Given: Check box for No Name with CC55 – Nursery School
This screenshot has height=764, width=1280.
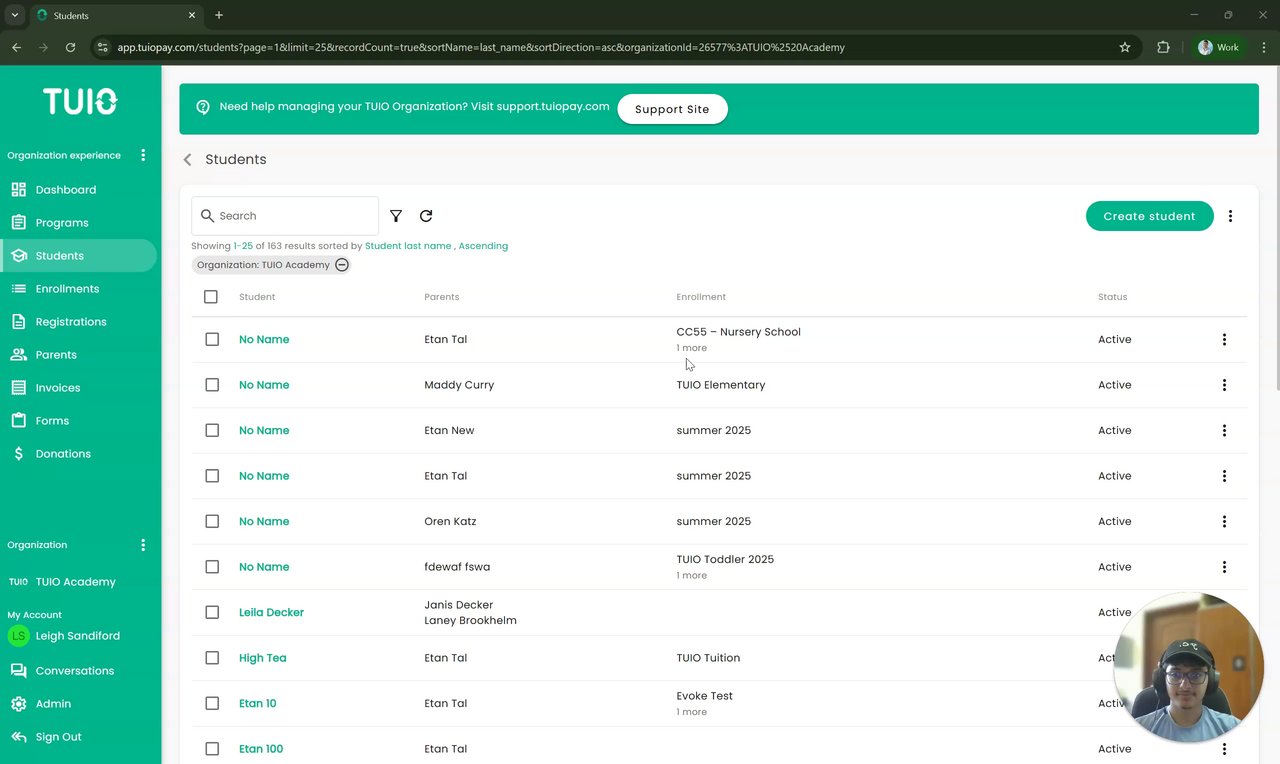Looking at the screenshot, I should pos(212,340).
